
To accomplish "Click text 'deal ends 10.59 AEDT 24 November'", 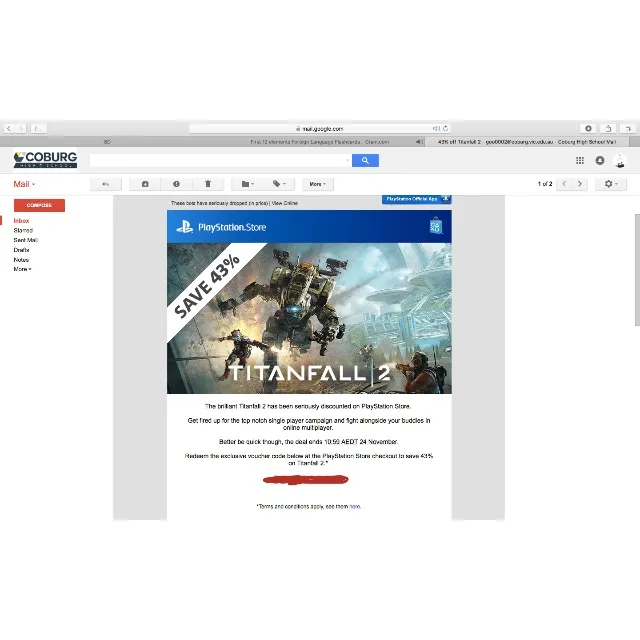I will pos(346,442).
